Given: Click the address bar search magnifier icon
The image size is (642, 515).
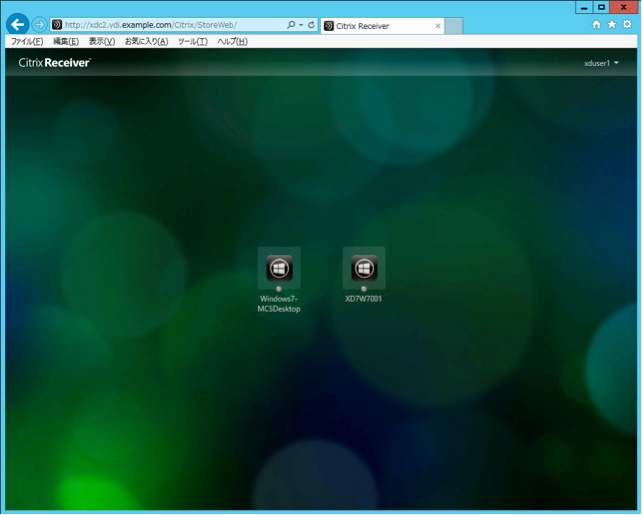Looking at the screenshot, I should [x=291, y=25].
